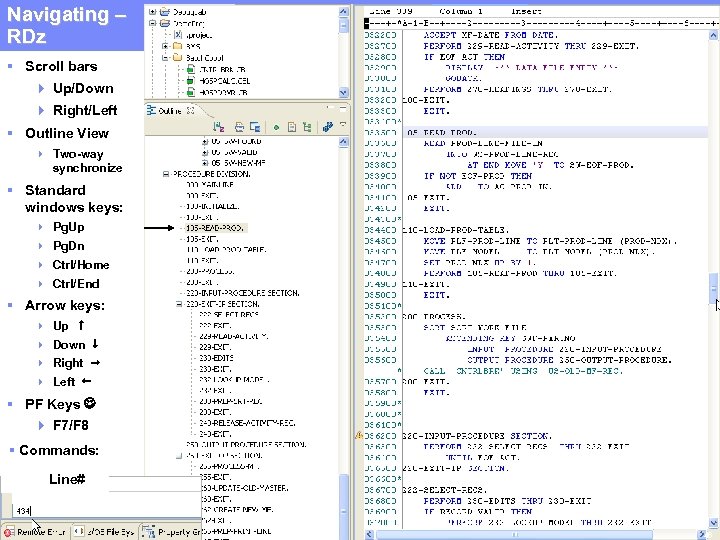The width and height of the screenshot is (720, 540).
Task: Click the COBOL folder icon under the project
Action: coord(178,57)
